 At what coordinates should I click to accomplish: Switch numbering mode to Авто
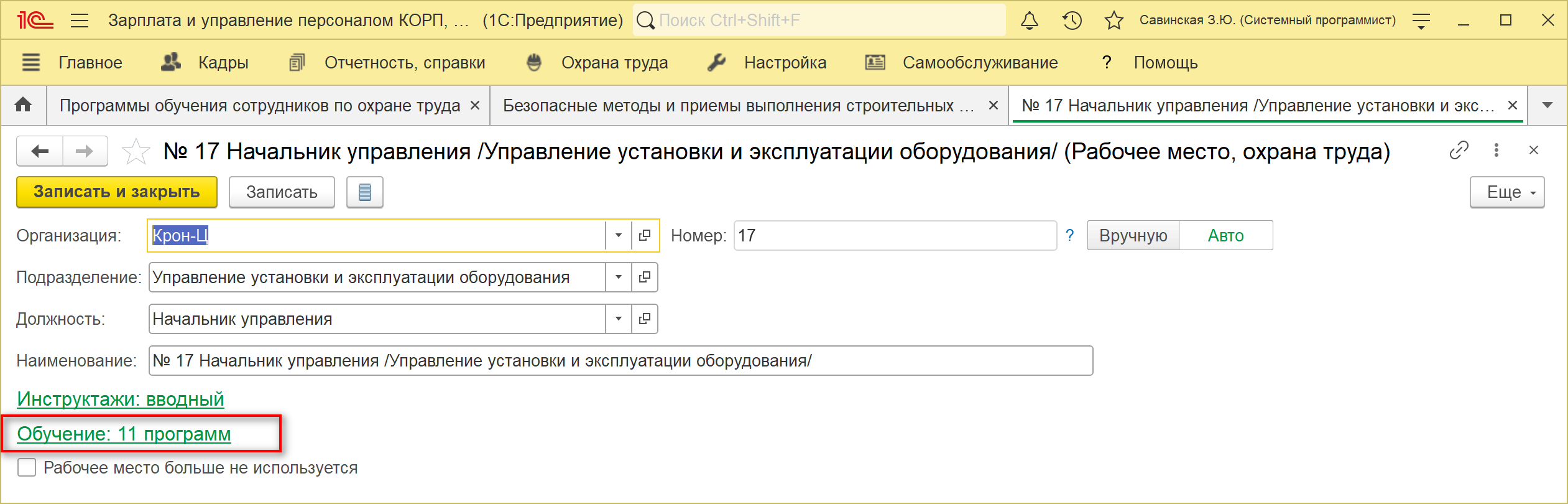pos(1225,235)
